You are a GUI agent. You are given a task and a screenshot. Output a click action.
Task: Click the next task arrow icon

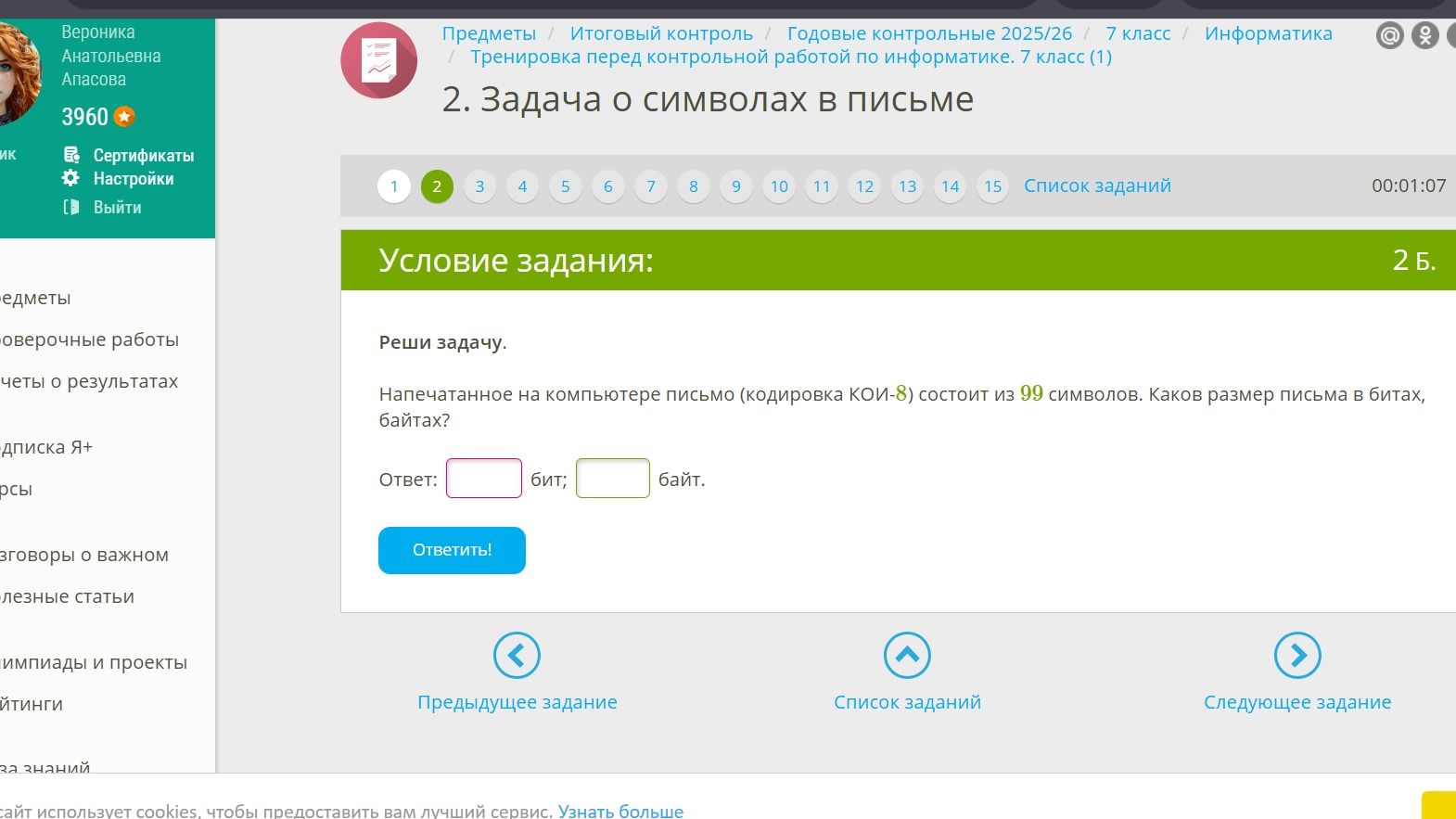tap(1297, 656)
